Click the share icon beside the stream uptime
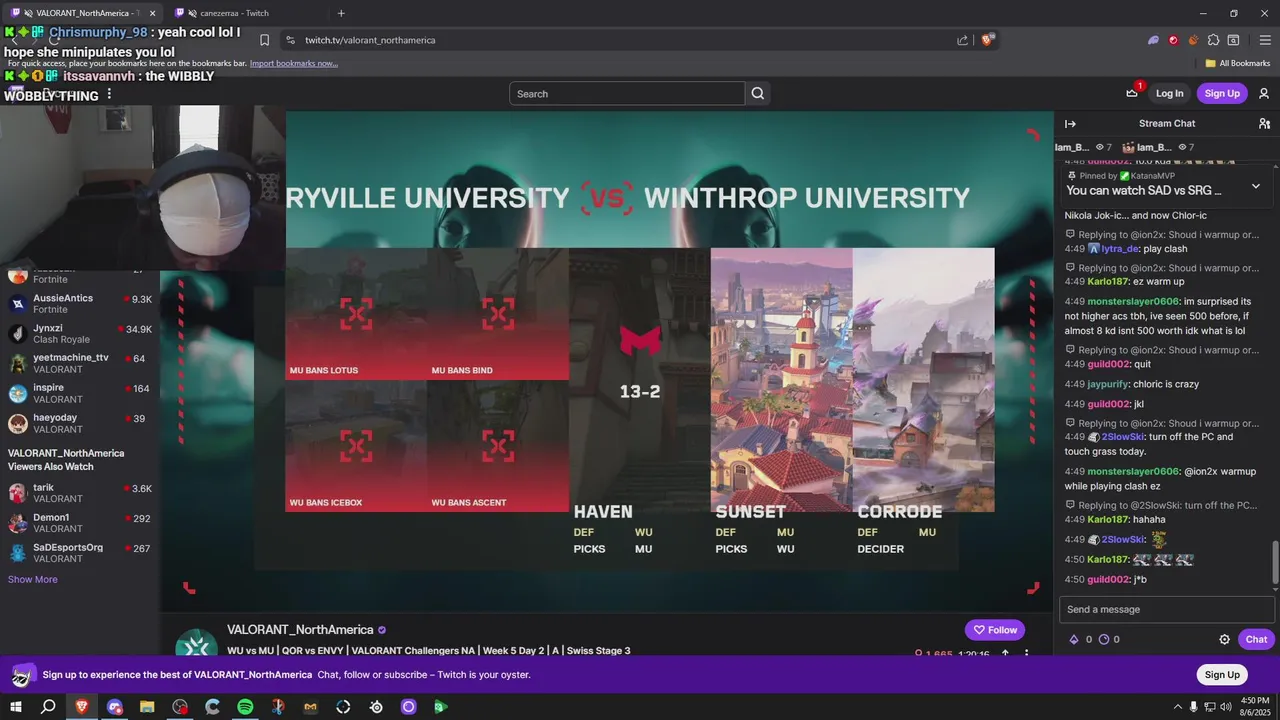The image size is (1280, 720). point(1005,655)
